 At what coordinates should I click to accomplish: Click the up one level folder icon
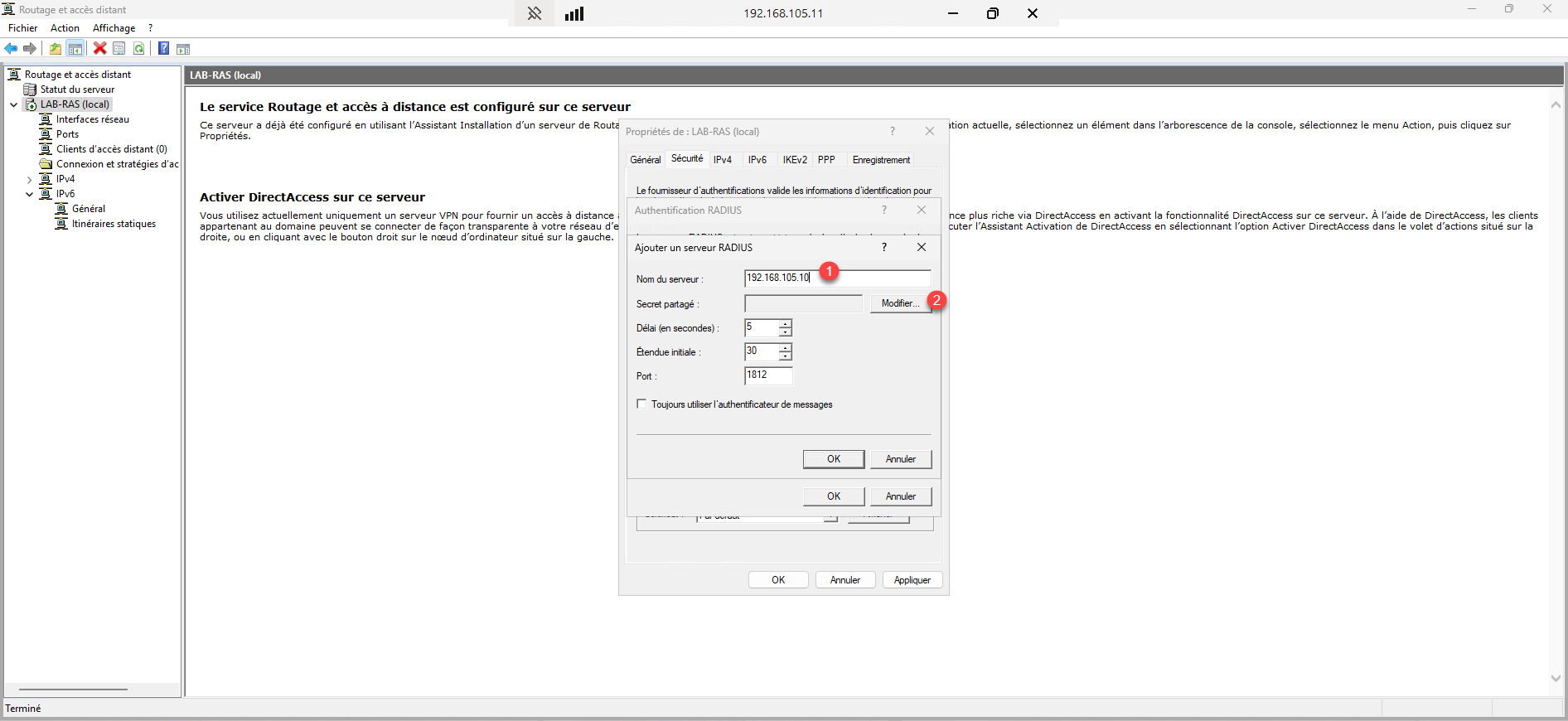tap(55, 48)
